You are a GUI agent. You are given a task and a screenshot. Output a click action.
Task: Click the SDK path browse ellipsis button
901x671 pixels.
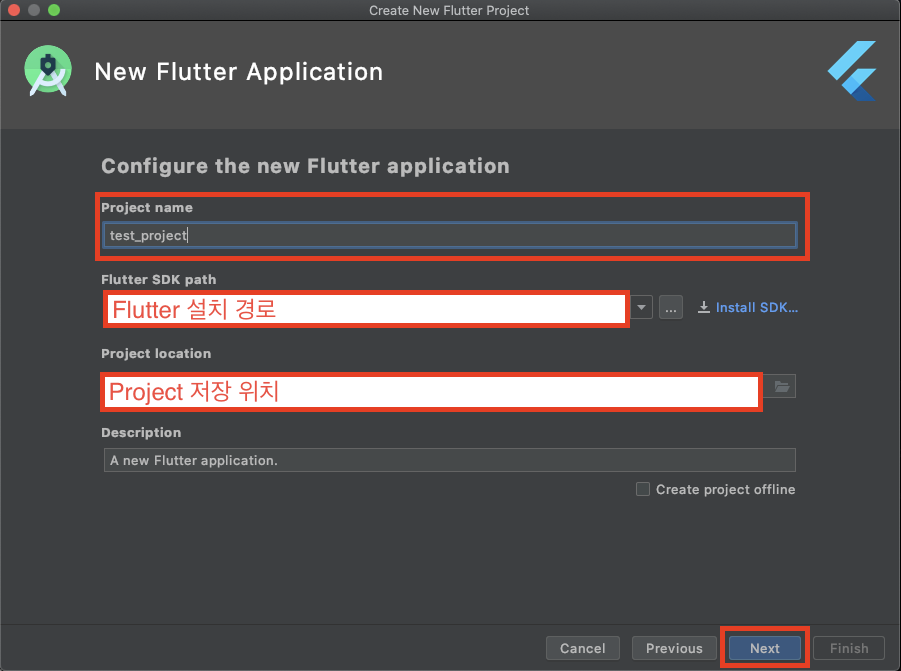671,307
